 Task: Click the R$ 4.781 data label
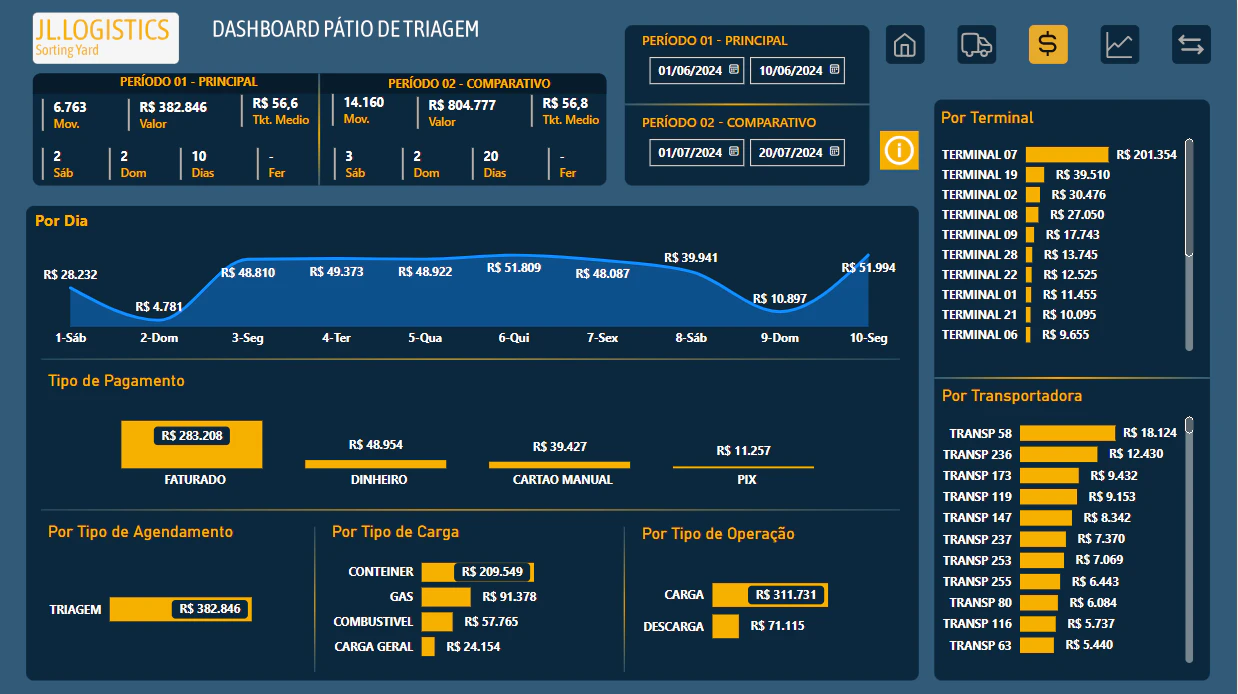point(157,307)
